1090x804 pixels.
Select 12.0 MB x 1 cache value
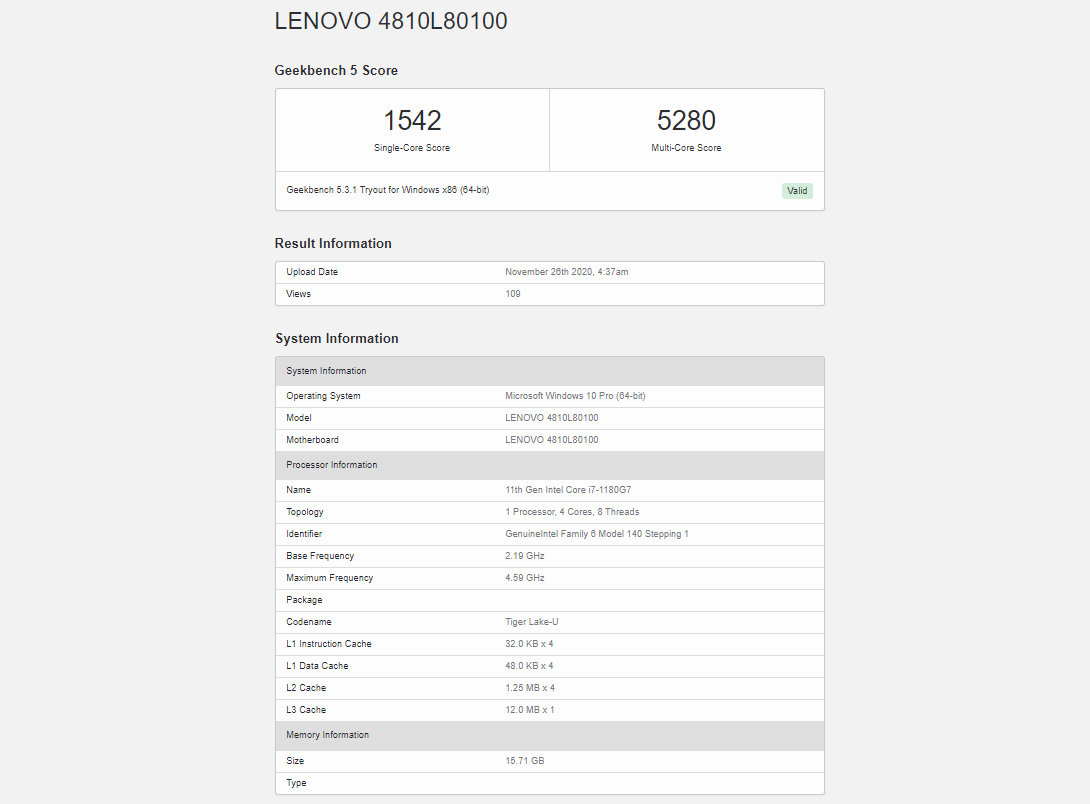(530, 710)
